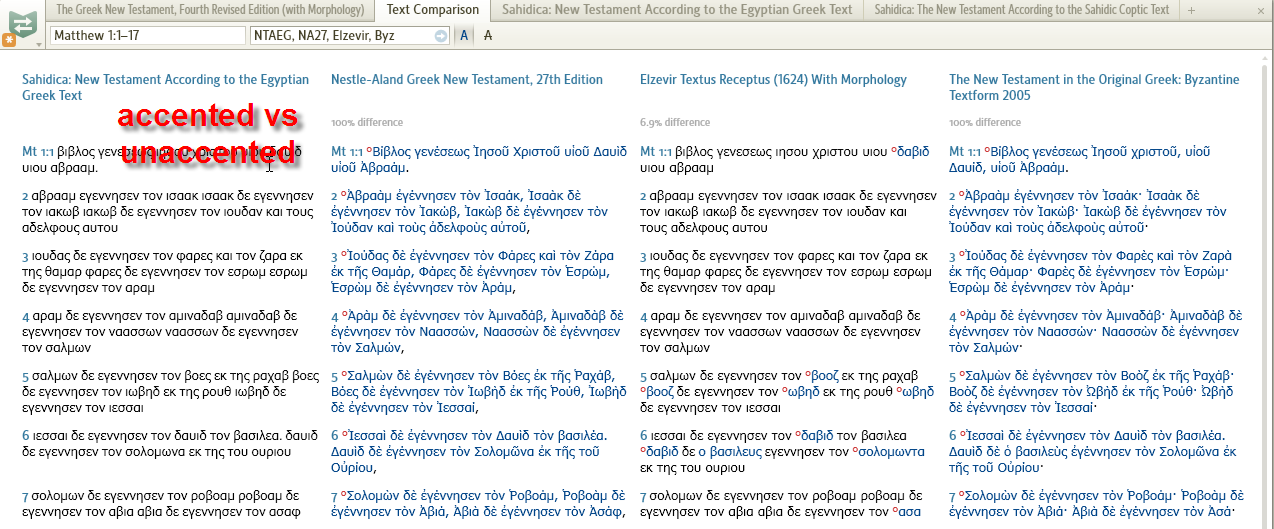The height and width of the screenshot is (529, 1274).
Task: Open the Sahidica Egyptian Greek Text tab
Action: click(677, 10)
